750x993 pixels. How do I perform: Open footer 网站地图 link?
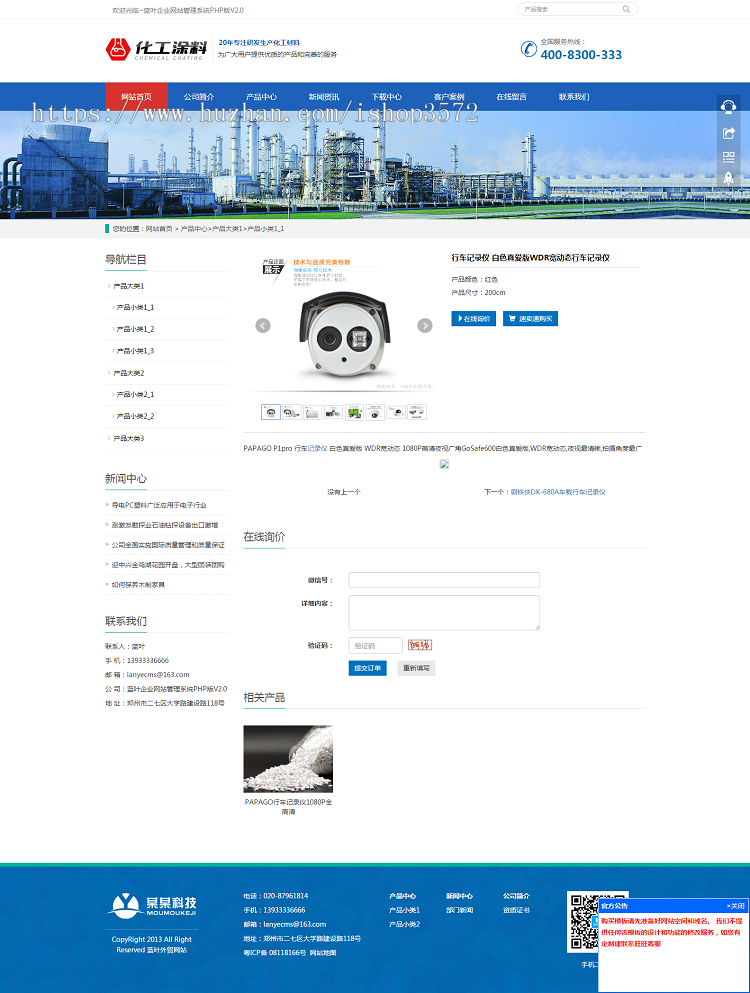(323, 952)
